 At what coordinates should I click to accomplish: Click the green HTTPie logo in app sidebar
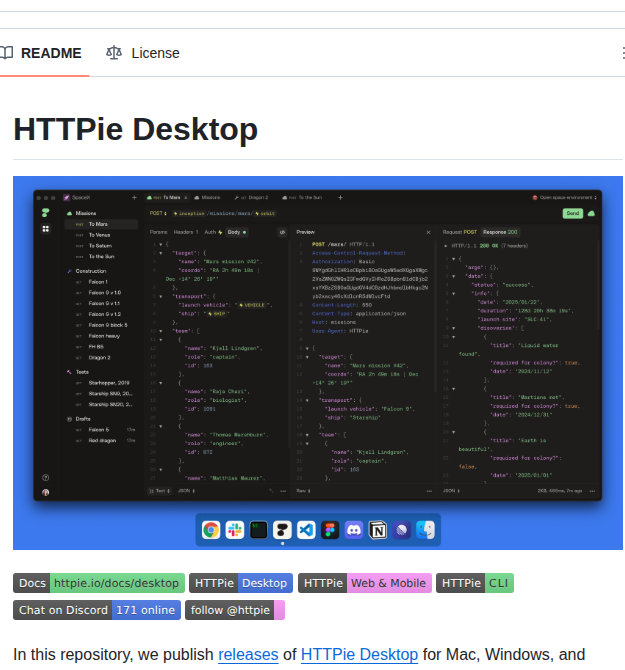tap(45, 212)
